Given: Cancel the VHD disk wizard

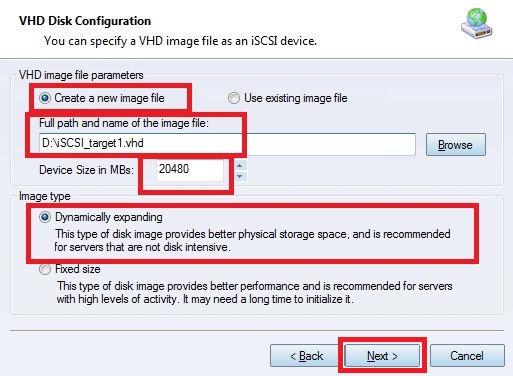Looking at the screenshot, I should (x=467, y=356).
